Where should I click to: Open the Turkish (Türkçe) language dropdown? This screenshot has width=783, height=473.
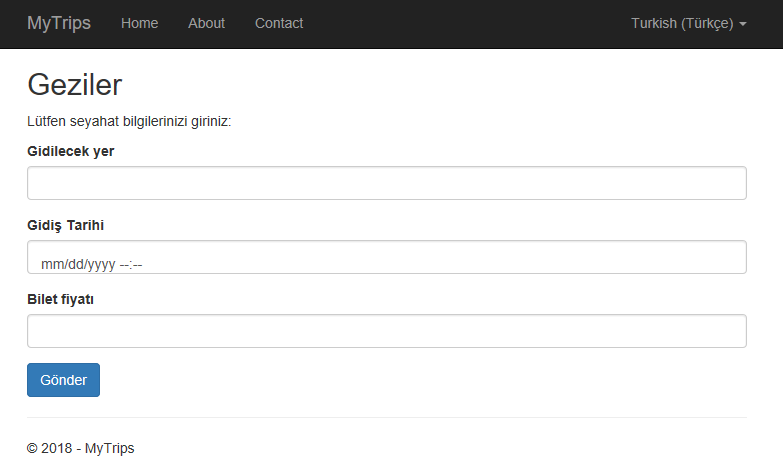click(682, 23)
